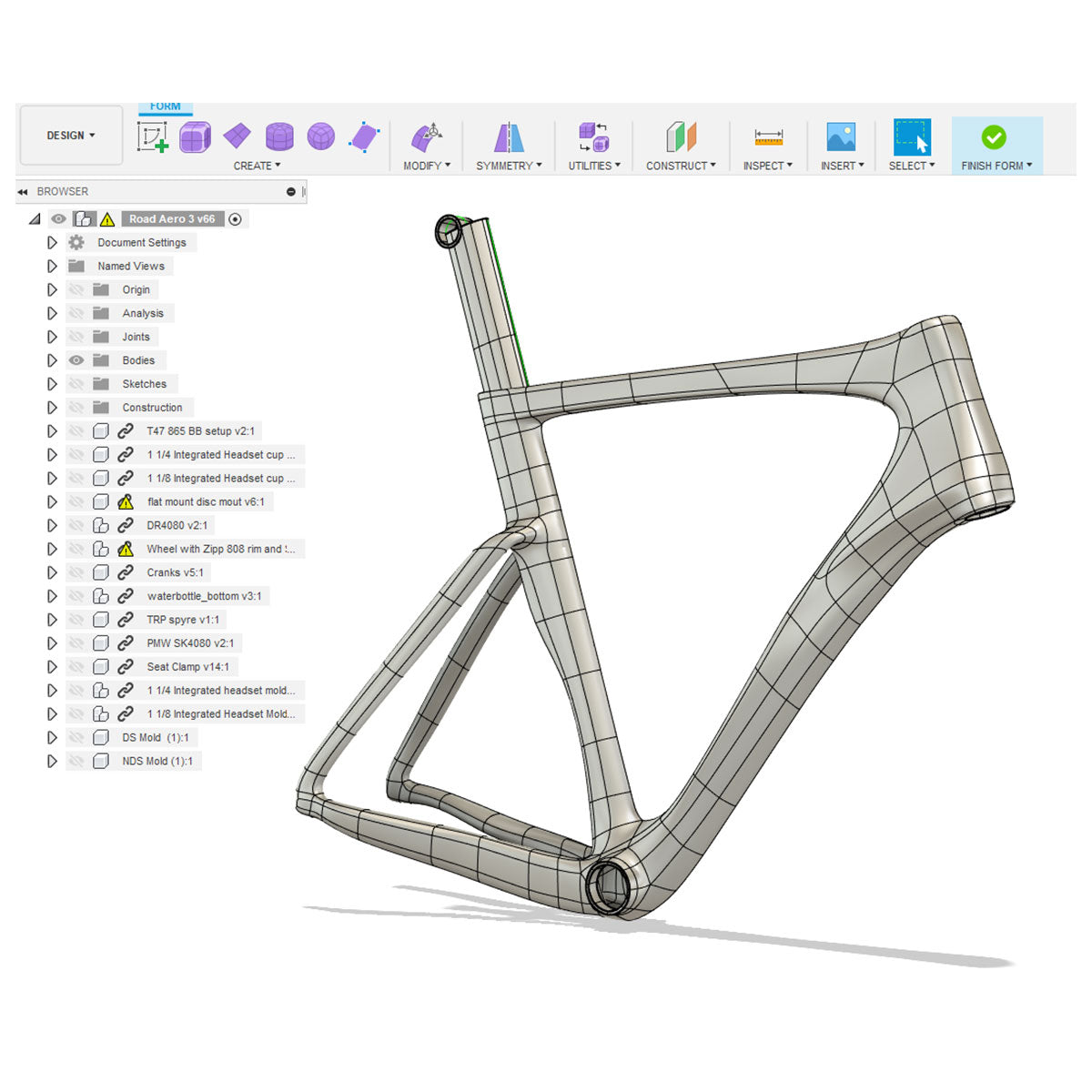Select the 1 1/4 Integrated headset mold item
The image size is (1092, 1092).
(x=221, y=691)
